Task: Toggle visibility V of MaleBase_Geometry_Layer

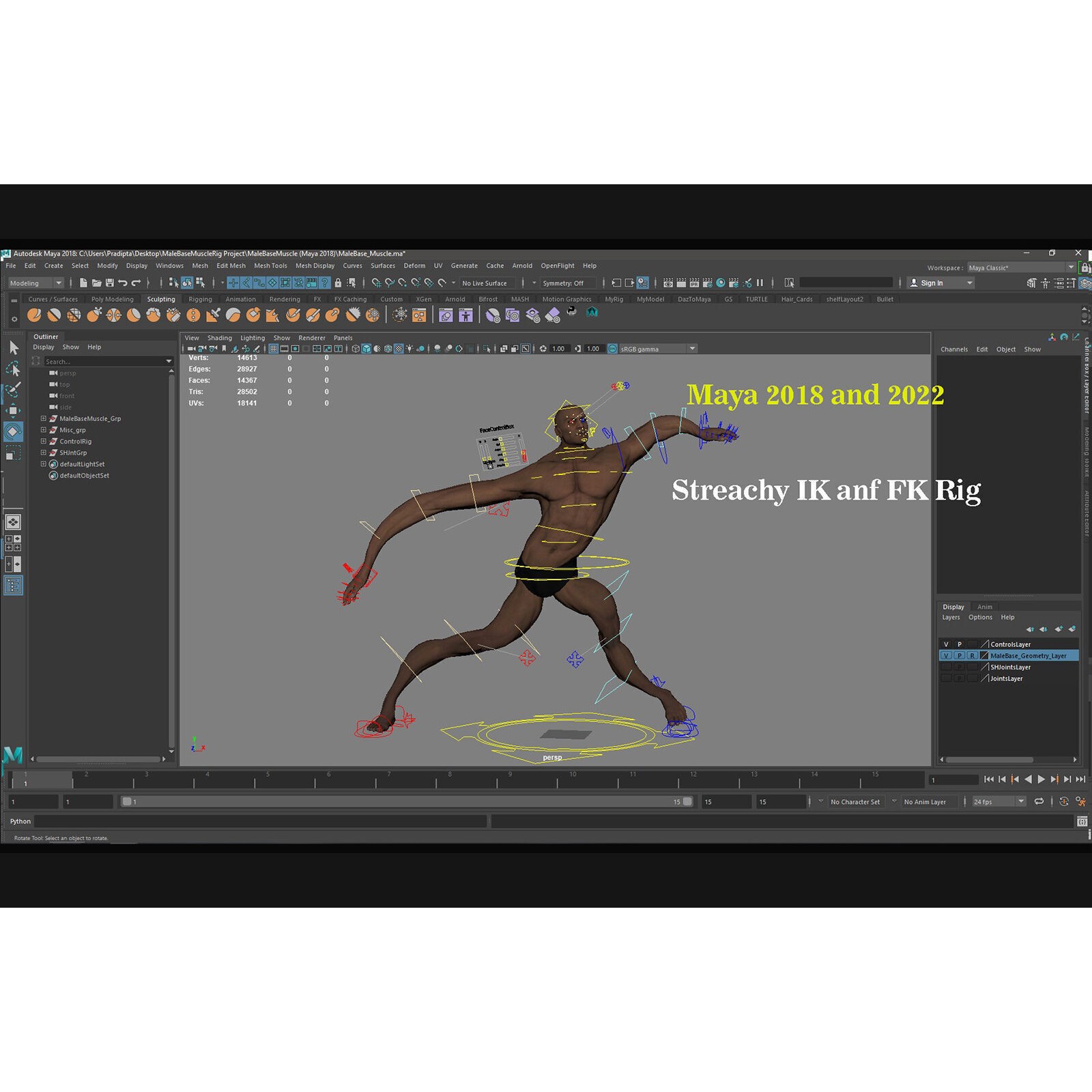Action: click(x=946, y=656)
